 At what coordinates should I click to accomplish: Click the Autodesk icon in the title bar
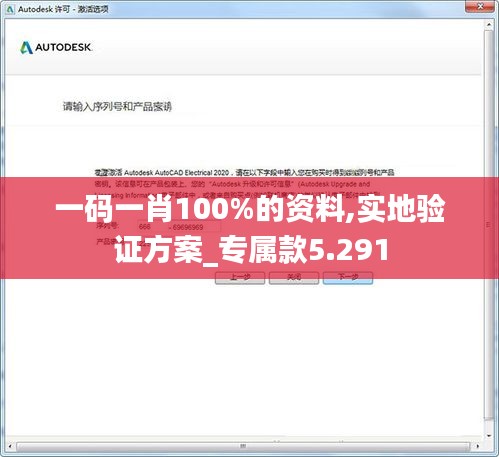pyautogui.click(x=10, y=9)
